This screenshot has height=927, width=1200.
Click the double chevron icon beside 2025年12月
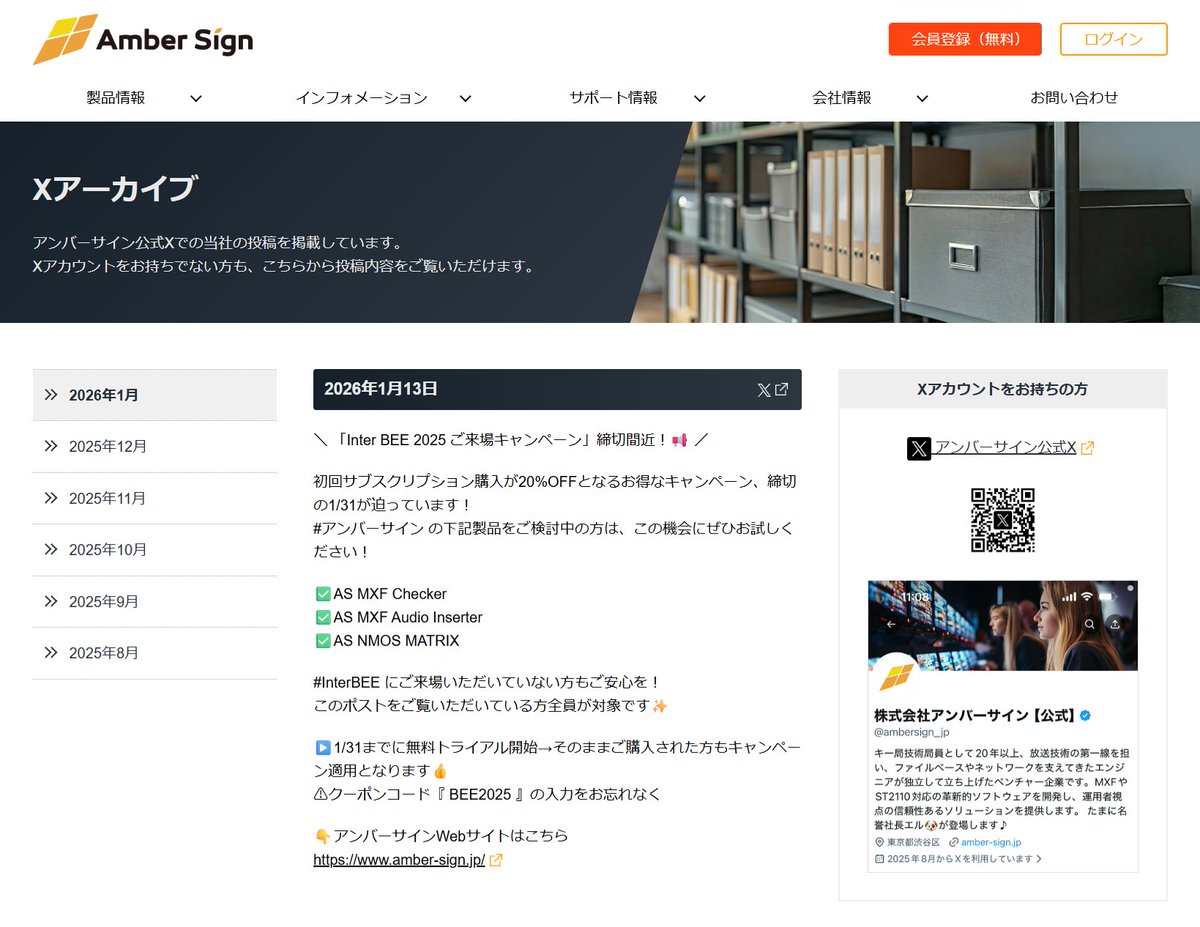pos(51,446)
